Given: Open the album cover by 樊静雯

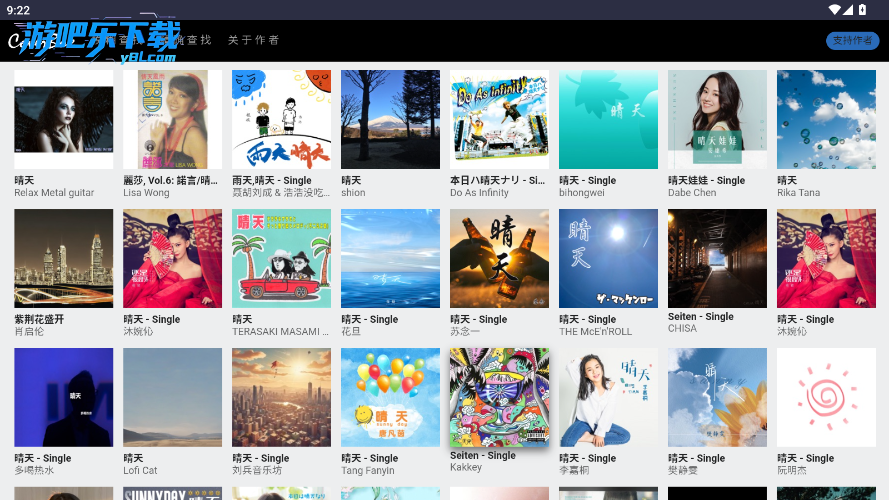Looking at the screenshot, I should [717, 397].
